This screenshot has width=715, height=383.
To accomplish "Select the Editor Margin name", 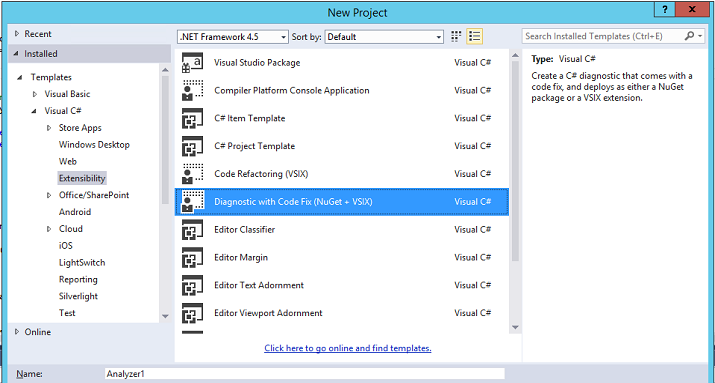I will pyautogui.click(x=241, y=257).
